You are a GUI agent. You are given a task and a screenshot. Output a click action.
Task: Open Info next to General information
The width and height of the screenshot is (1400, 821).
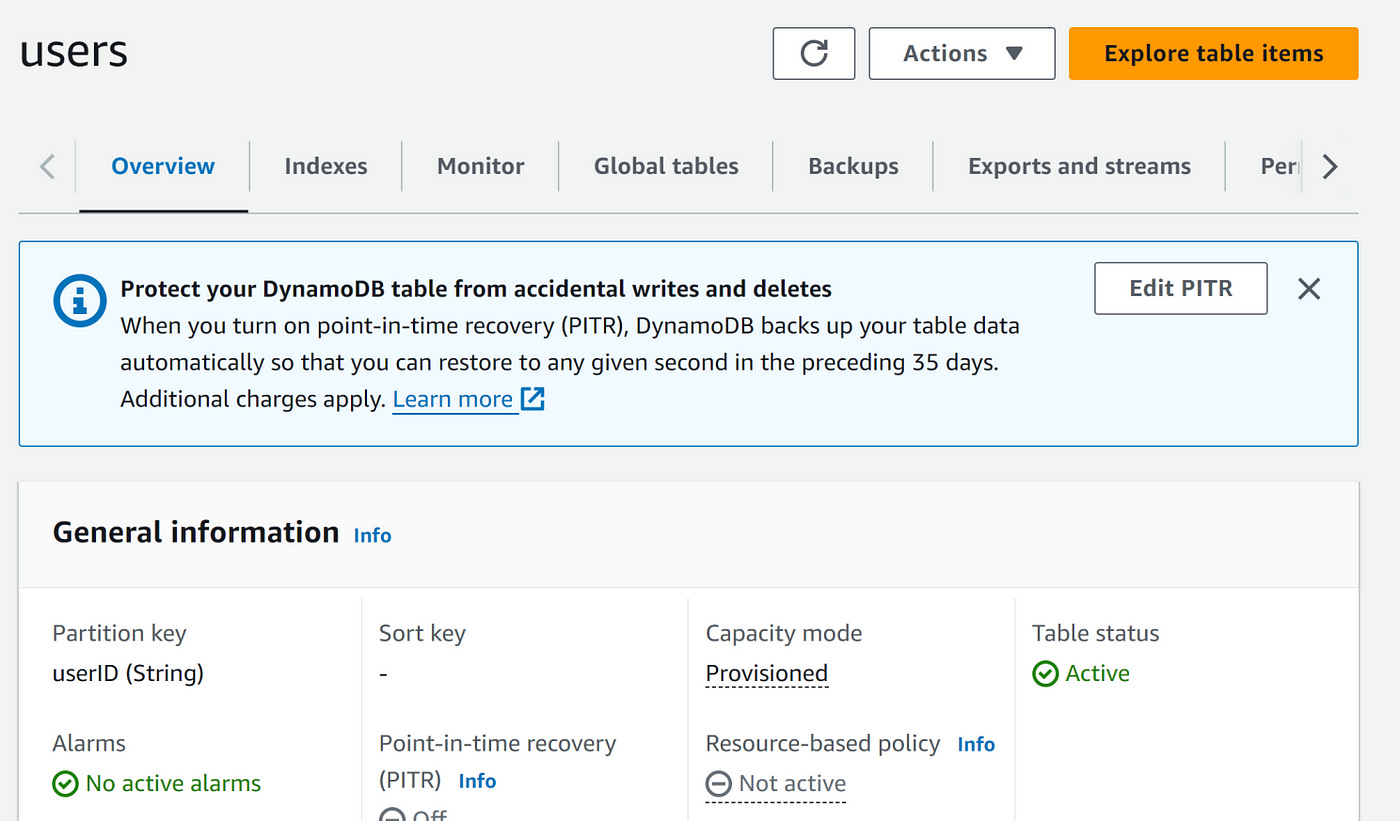click(372, 535)
